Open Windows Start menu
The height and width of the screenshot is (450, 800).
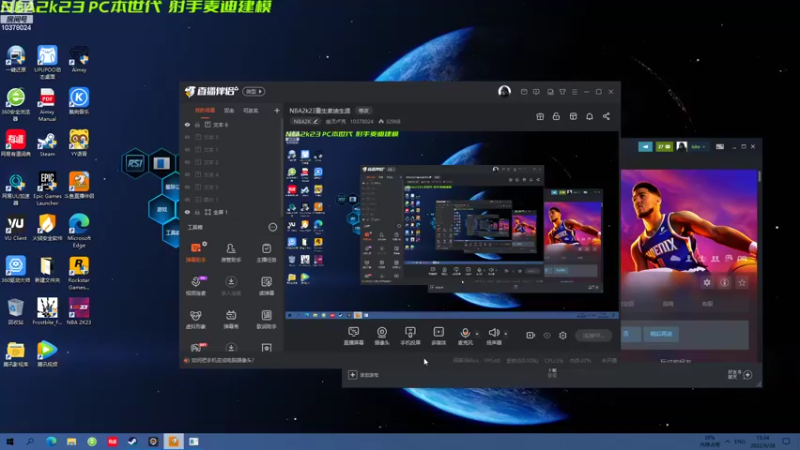click(x=10, y=441)
